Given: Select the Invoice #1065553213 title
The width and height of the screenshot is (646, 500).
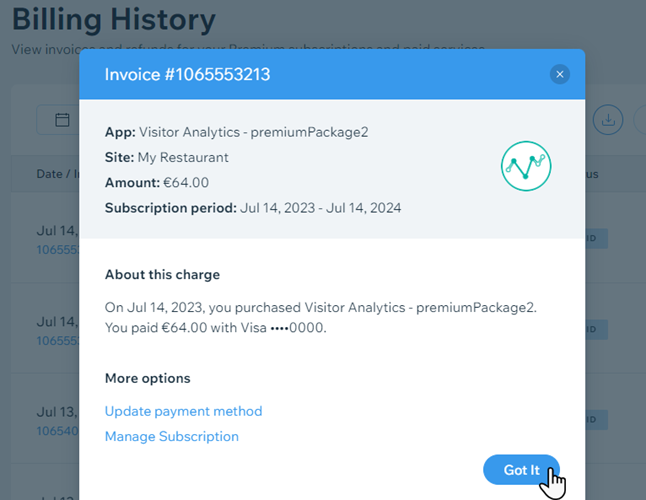Looking at the screenshot, I should point(187,75).
